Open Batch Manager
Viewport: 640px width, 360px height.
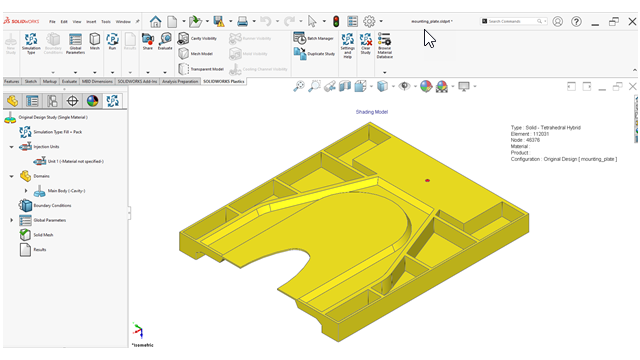pyautogui.click(x=313, y=38)
